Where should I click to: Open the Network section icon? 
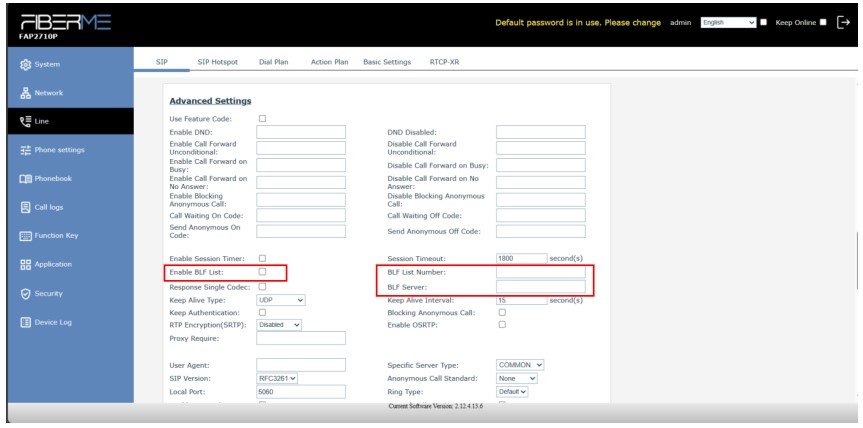[x=25, y=93]
